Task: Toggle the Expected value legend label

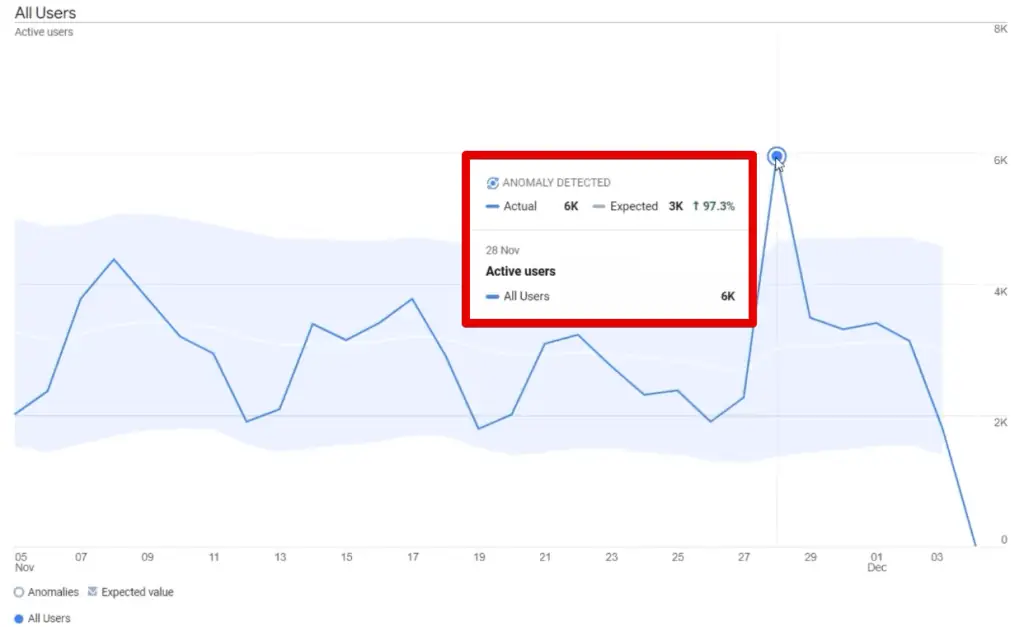Action: click(137, 592)
